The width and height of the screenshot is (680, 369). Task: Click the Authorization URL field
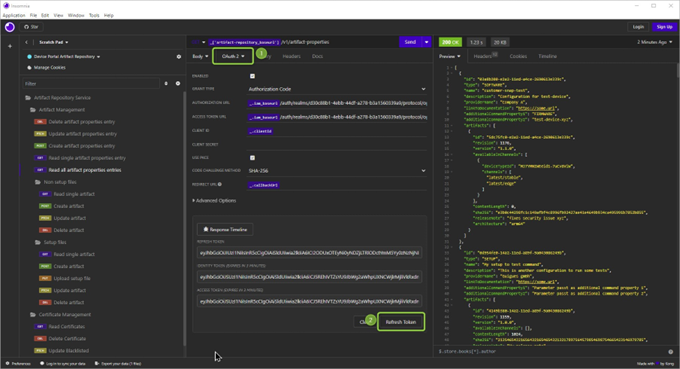[337, 103]
